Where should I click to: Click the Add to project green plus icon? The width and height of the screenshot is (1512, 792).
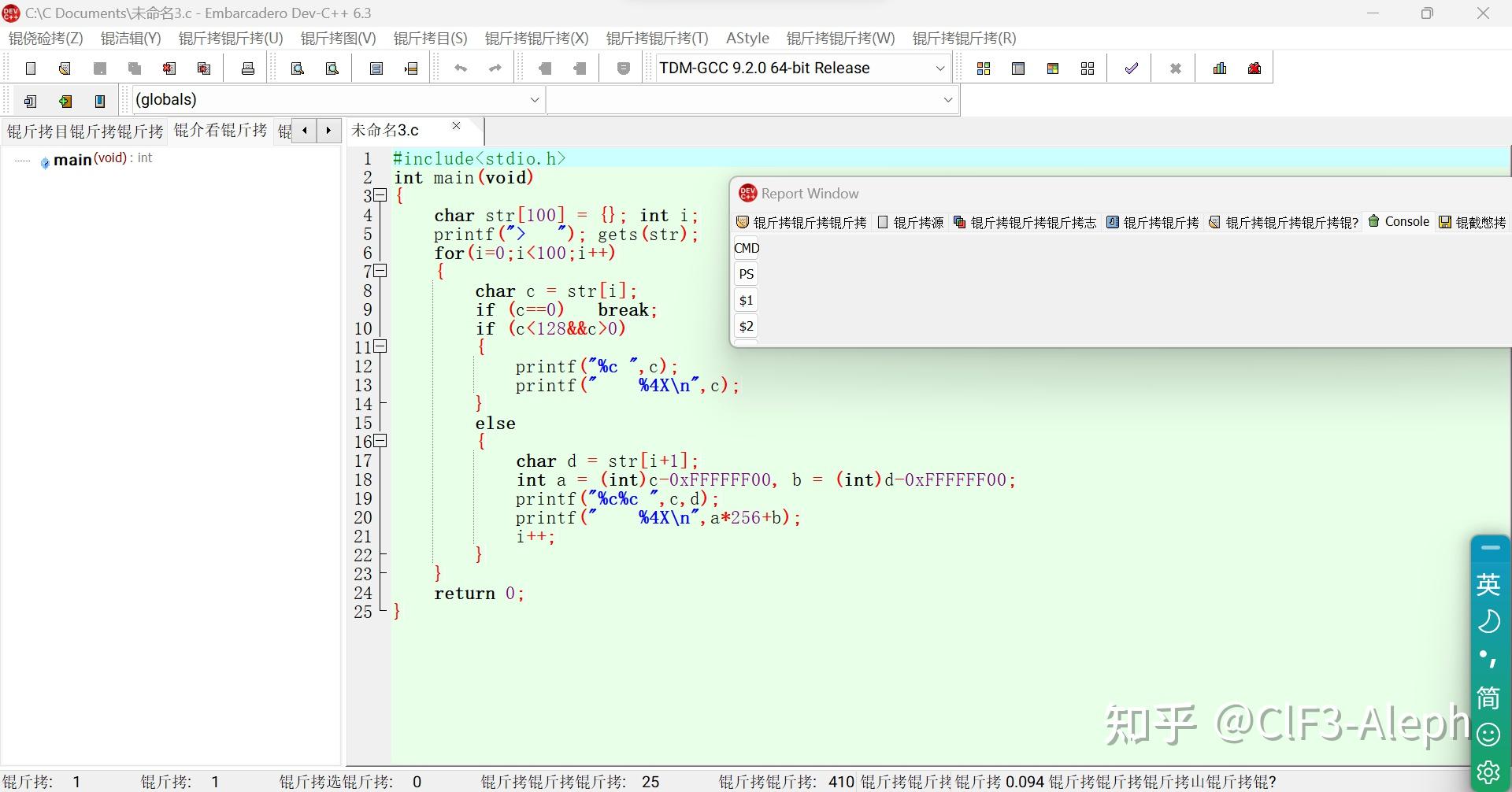pyautogui.click(x=65, y=101)
